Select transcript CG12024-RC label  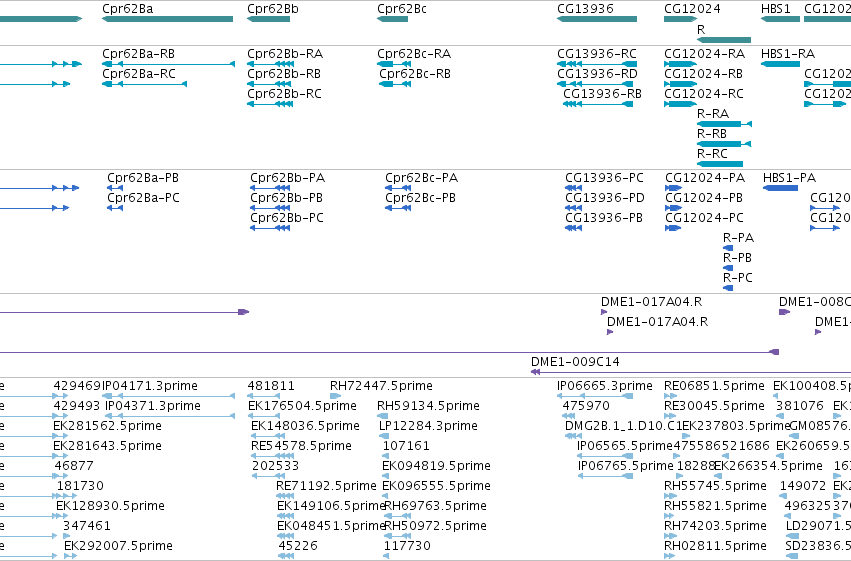[704, 94]
